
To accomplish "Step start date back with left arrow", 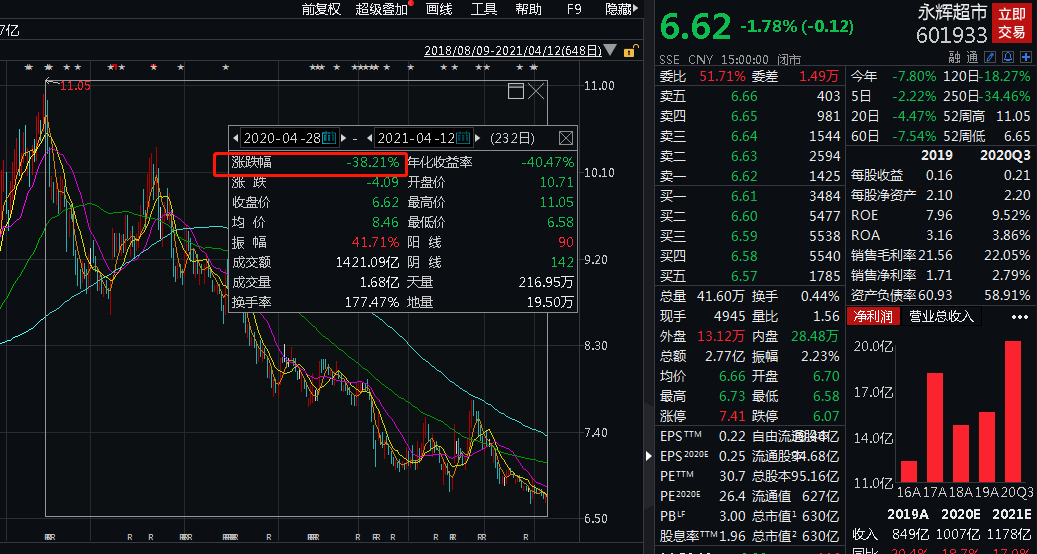I will pos(235,138).
